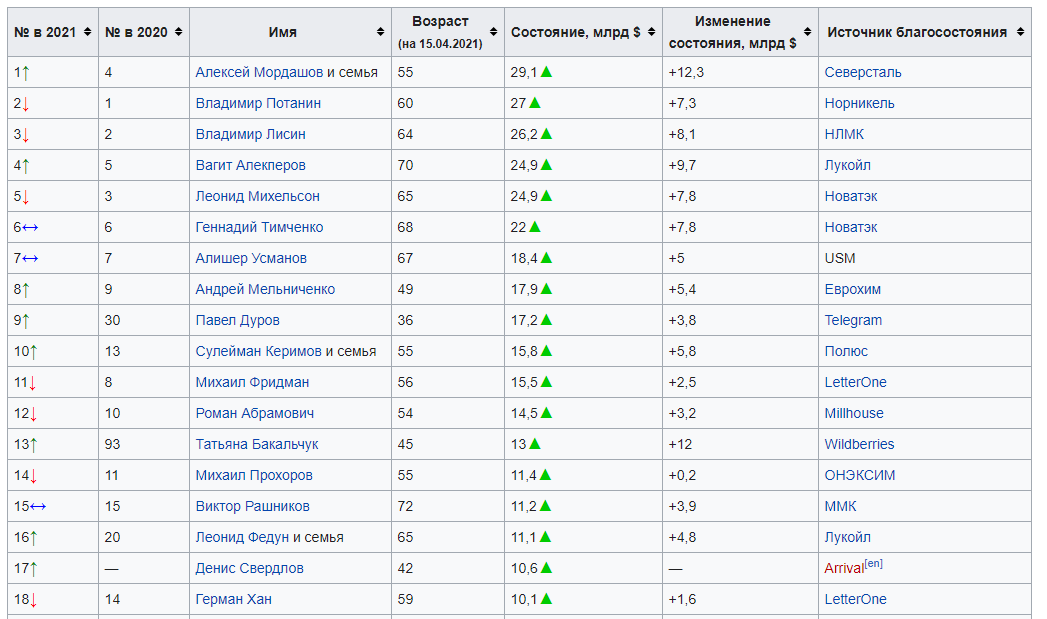Open Владимир Потанин page
1047x619 pixels.
click(258, 103)
